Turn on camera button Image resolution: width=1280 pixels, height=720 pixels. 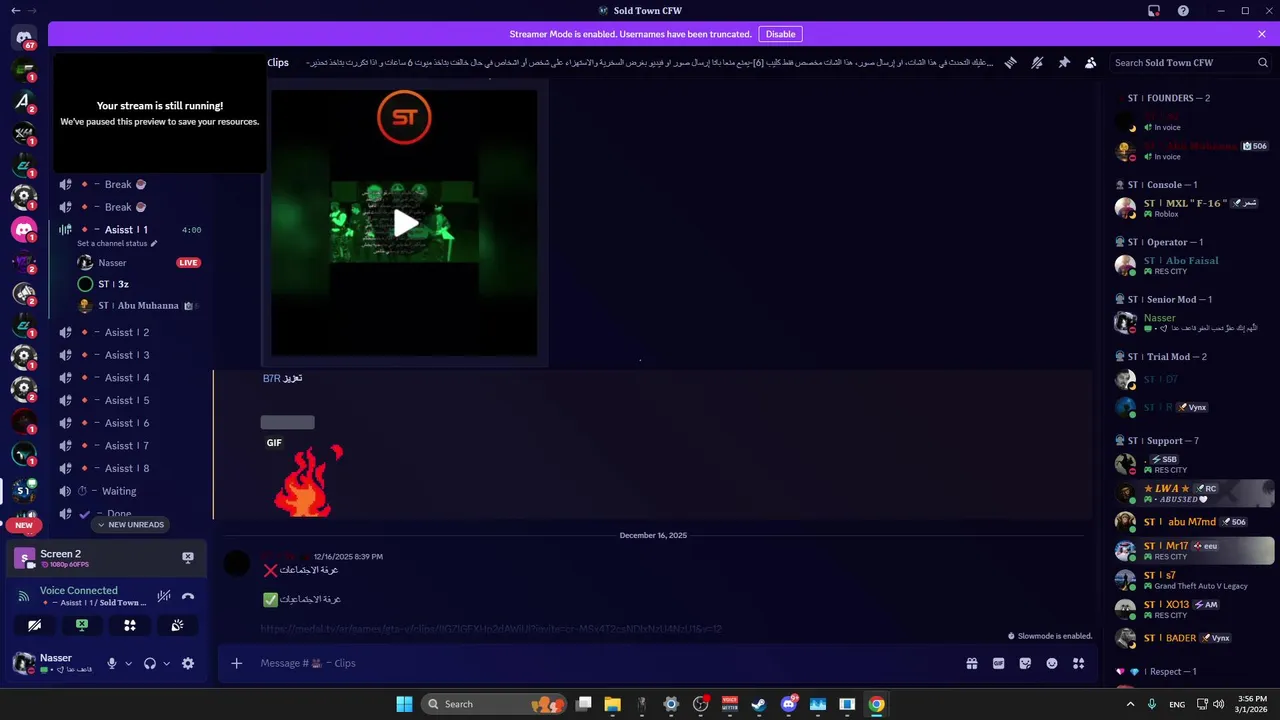coord(34,625)
